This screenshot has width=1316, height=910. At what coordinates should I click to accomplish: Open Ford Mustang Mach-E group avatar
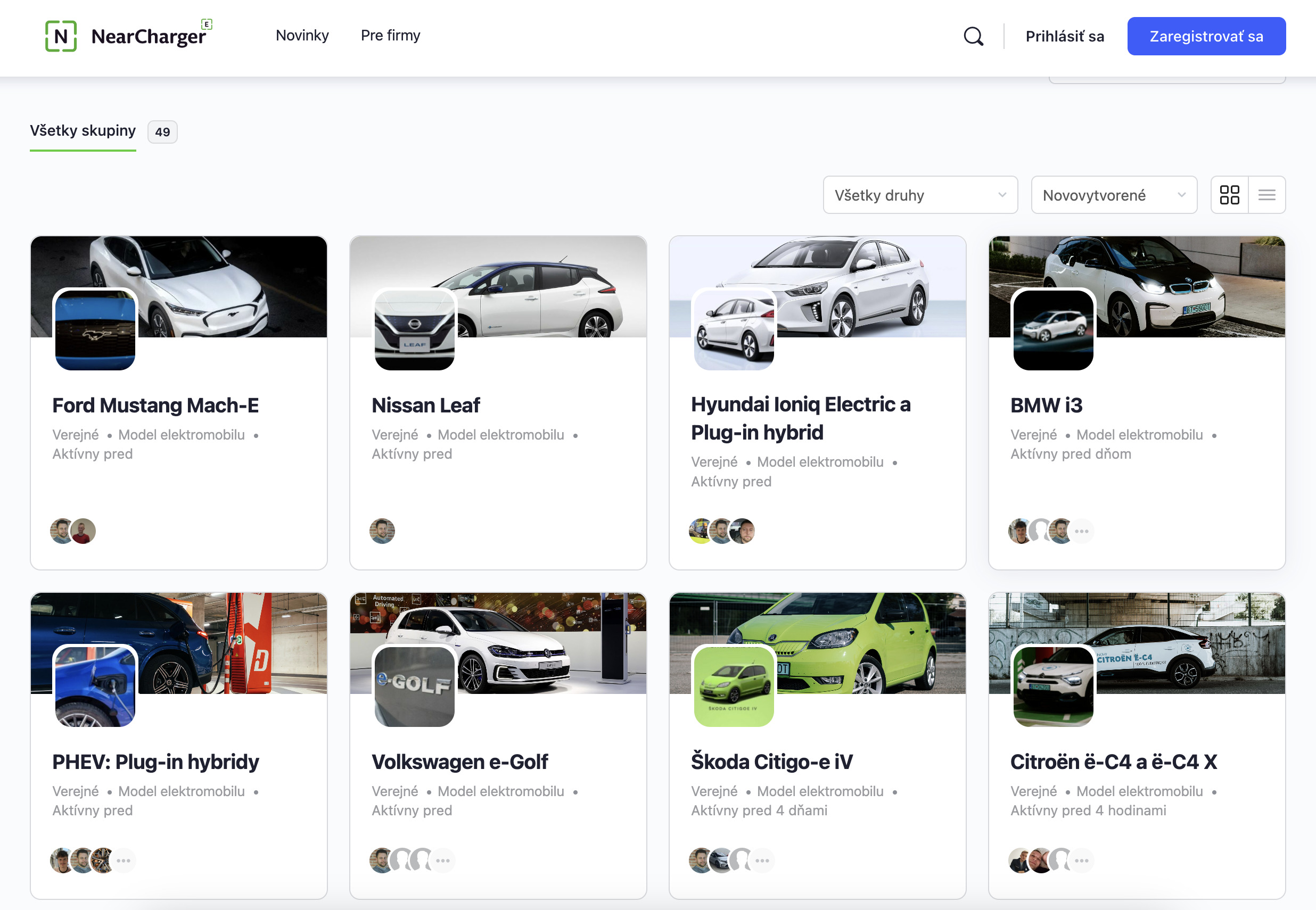click(x=95, y=330)
